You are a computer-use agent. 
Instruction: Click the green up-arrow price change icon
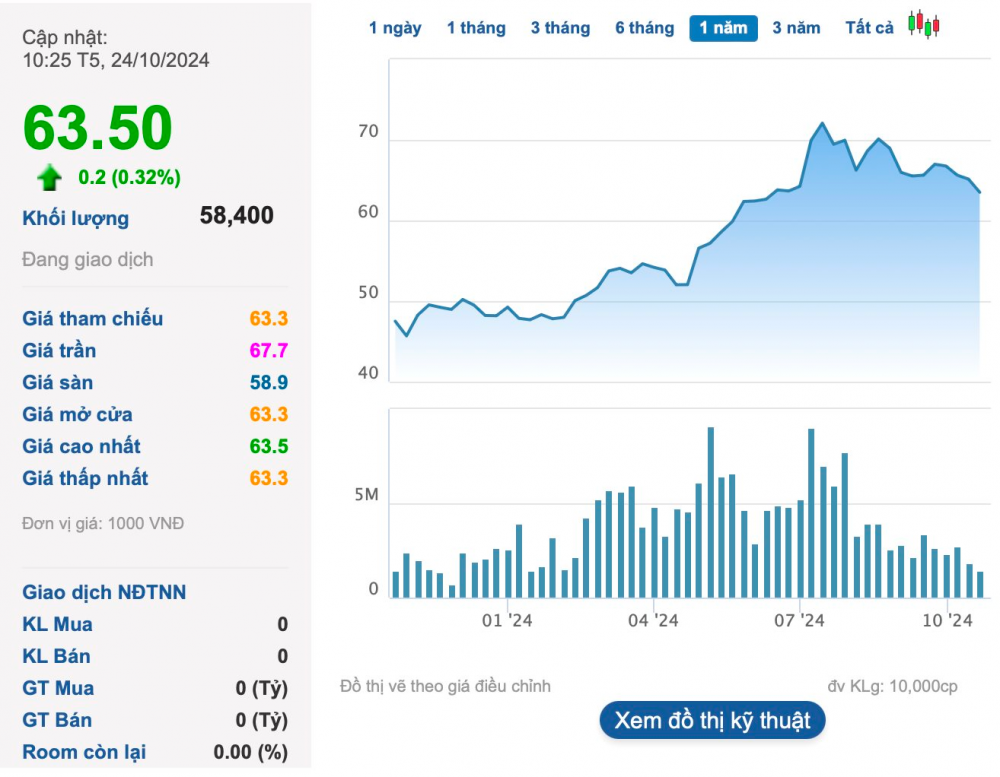click(49, 177)
